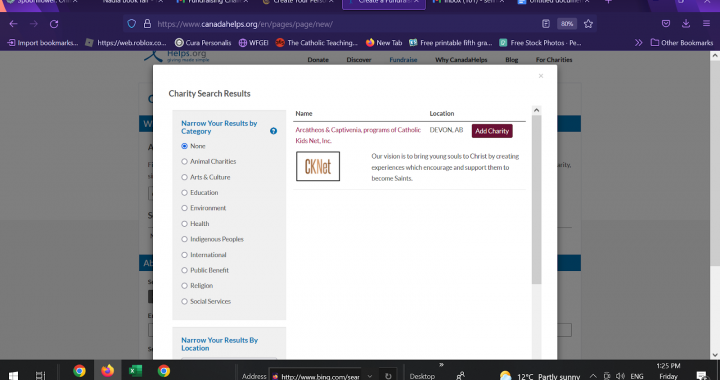Bookmark this page with the star icon
Viewport: 720px width, 380px height.
tap(588, 24)
